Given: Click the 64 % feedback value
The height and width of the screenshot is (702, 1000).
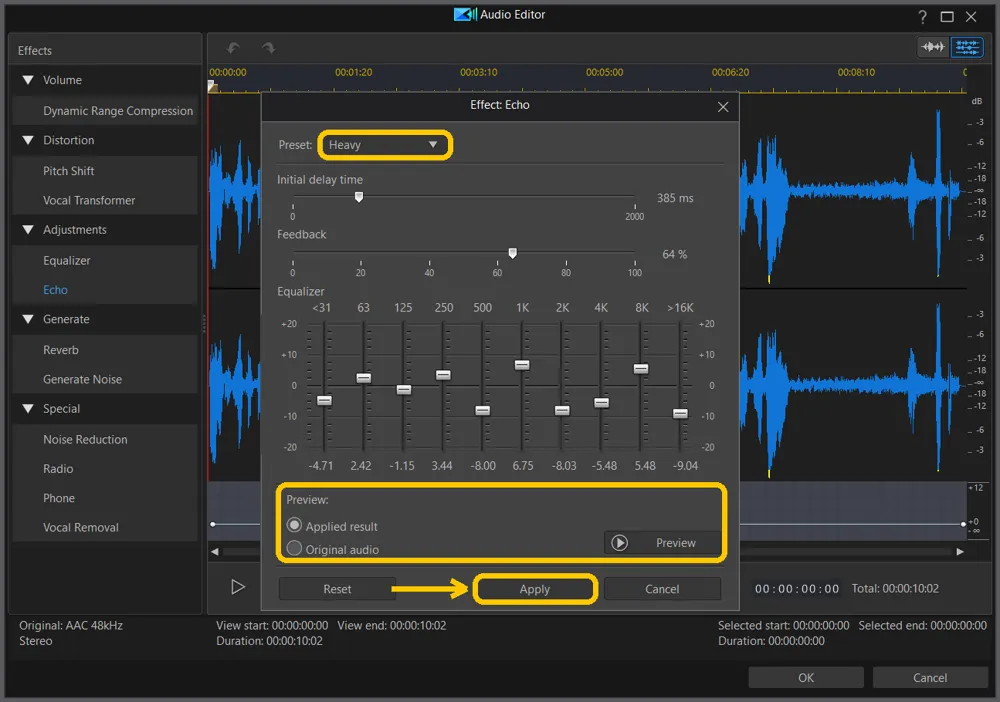Looking at the screenshot, I should (x=675, y=254).
